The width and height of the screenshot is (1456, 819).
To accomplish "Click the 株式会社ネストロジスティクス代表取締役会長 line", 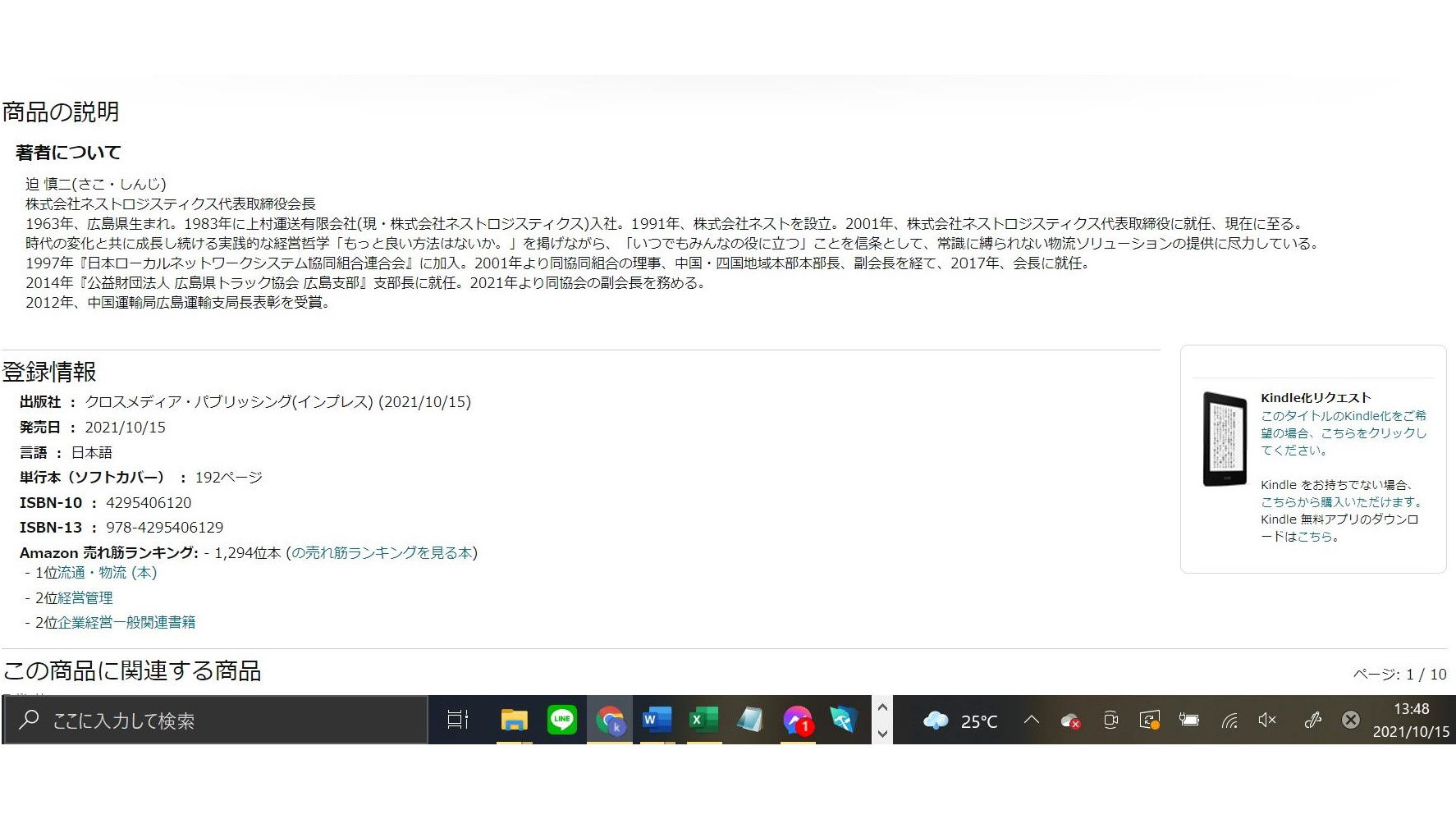I will point(171,204).
